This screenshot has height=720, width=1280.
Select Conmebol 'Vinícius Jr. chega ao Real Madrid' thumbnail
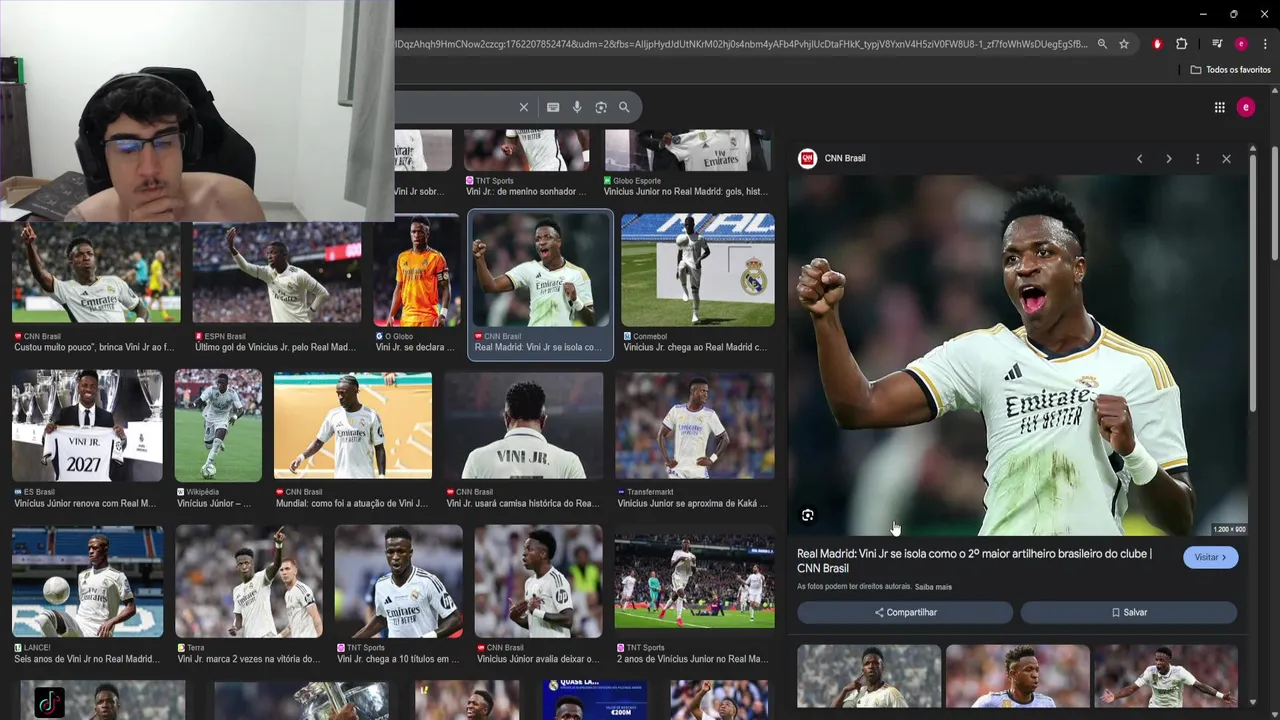(697, 270)
